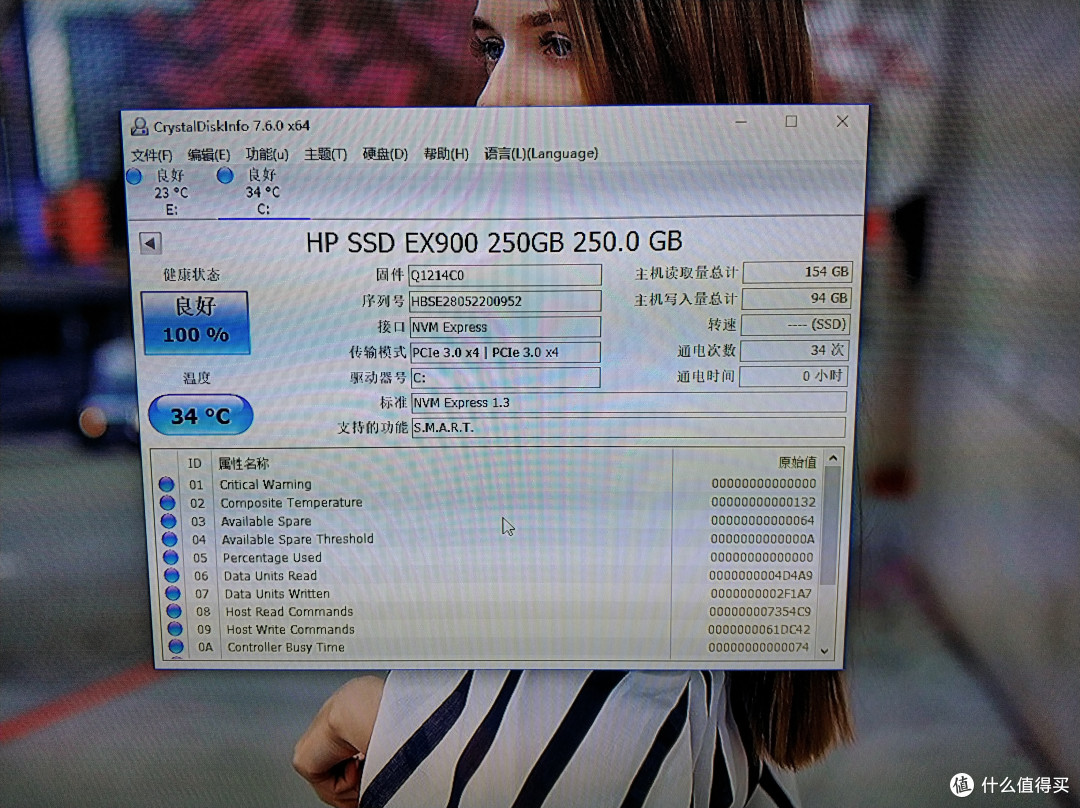The image size is (1080, 808).
Task: Minimize the CrystalDiskInfo window
Action: 741,122
